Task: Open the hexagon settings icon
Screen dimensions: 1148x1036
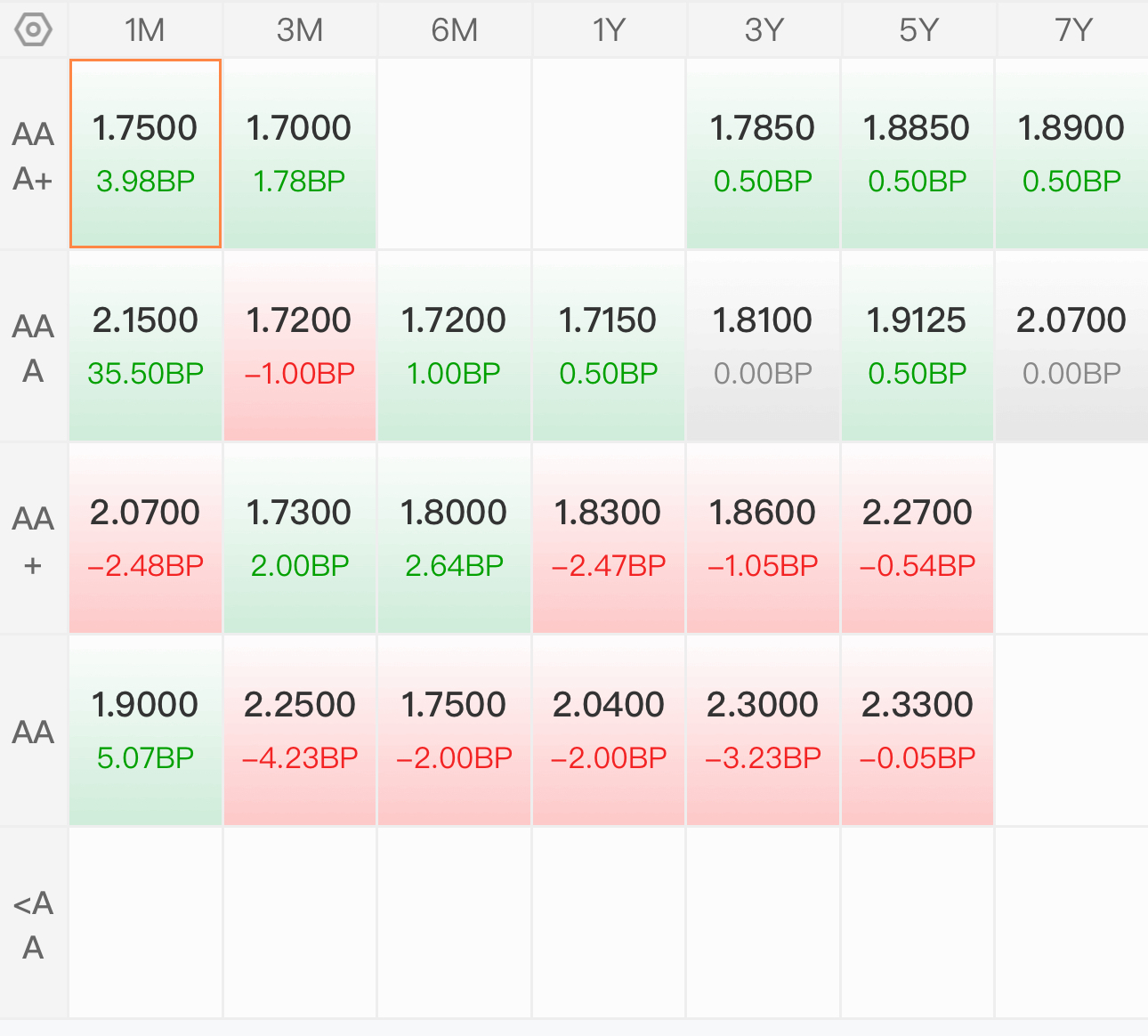Action: 34,30
